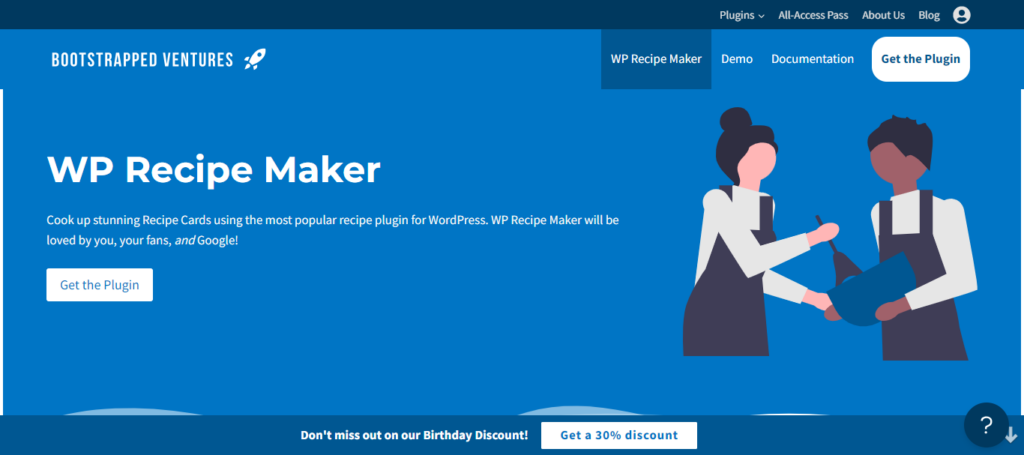Image resolution: width=1024 pixels, height=455 pixels.
Task: Open the user account icon
Action: 961,15
